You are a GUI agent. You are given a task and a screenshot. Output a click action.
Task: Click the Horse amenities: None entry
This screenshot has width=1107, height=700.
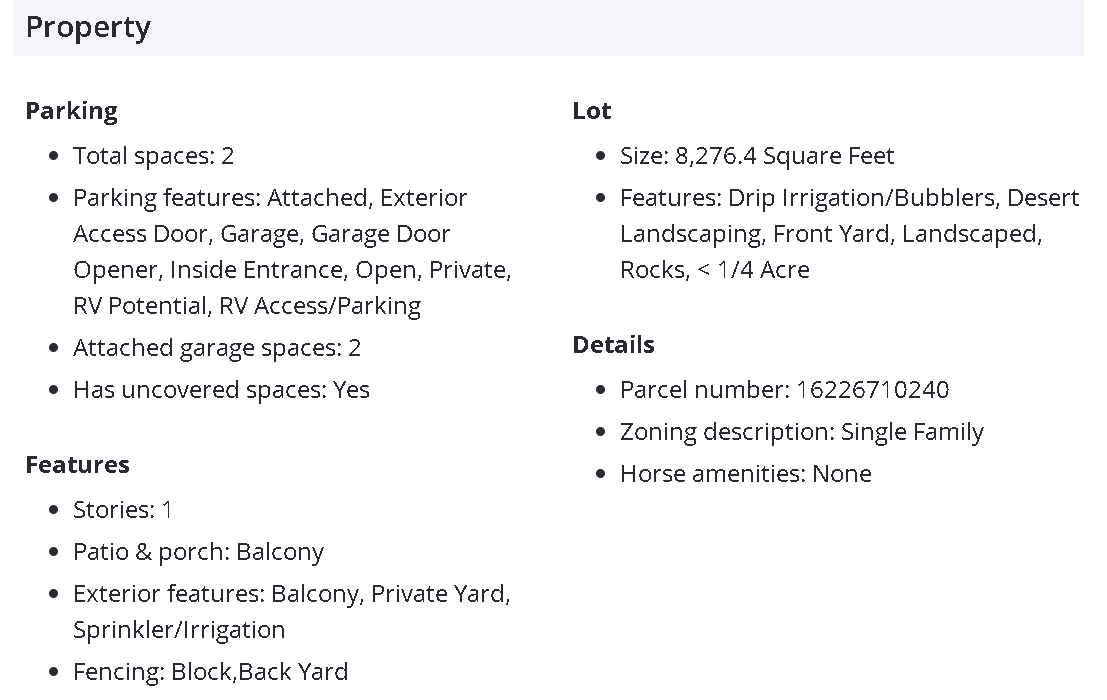point(745,473)
